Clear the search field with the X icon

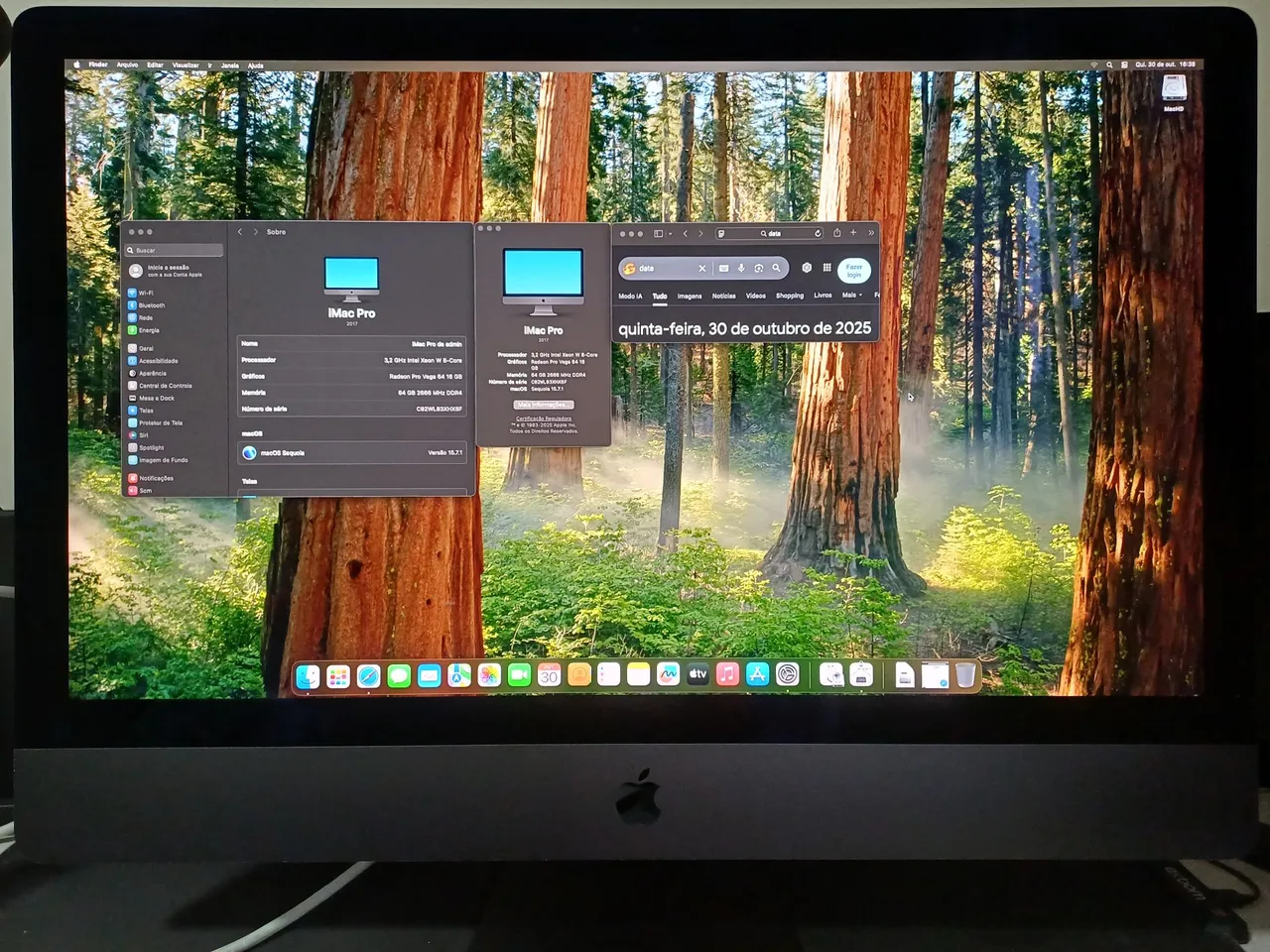[x=702, y=268]
